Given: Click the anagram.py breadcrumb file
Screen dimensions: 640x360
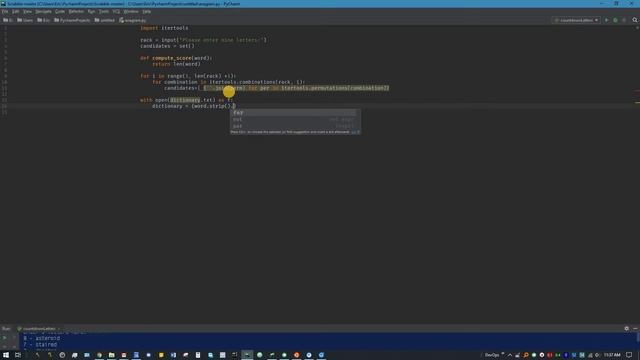Looking at the screenshot, I should coord(133,20).
